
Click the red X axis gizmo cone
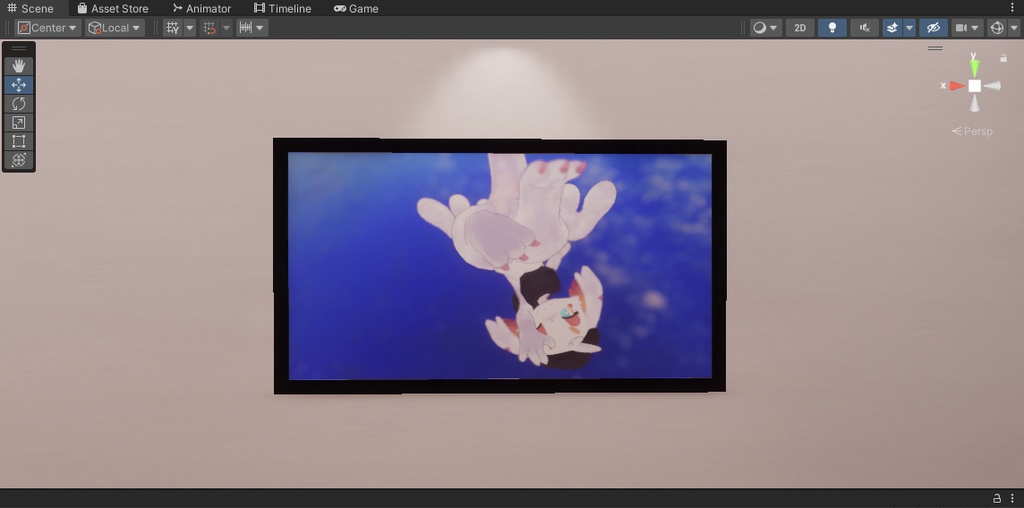pyautogui.click(x=957, y=86)
